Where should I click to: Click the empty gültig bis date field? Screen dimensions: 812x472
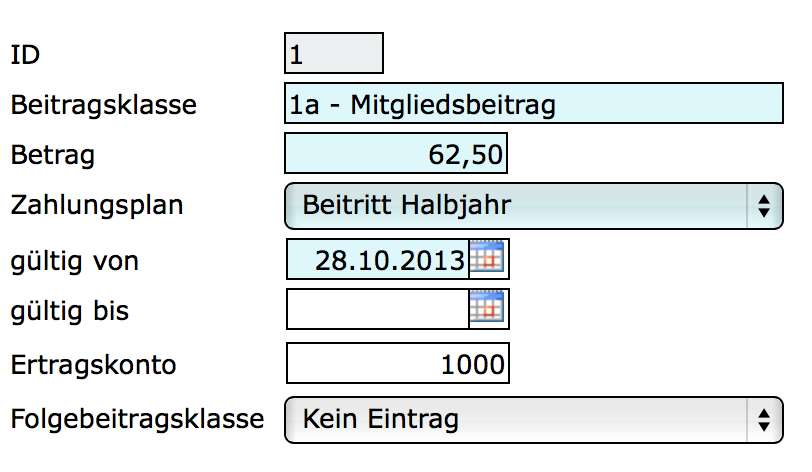coord(378,310)
